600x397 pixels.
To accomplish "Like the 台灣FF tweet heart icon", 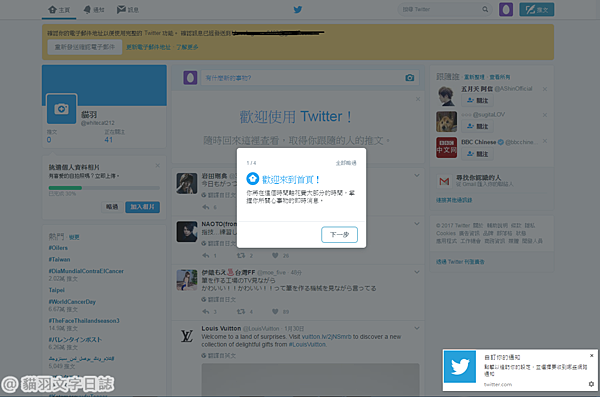I will click(x=275, y=312).
